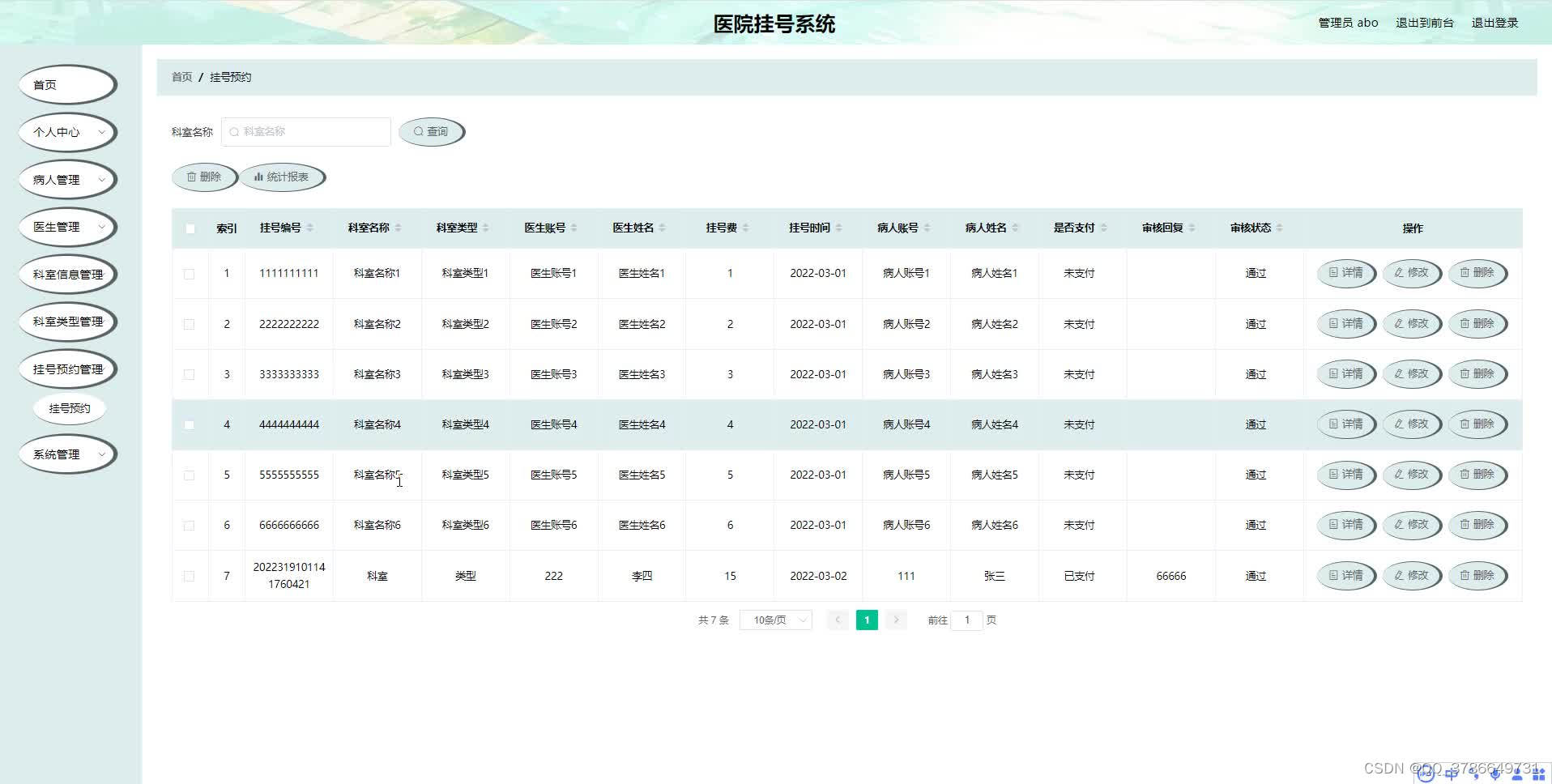Sort by 病人账号 column arrows

tap(927, 228)
